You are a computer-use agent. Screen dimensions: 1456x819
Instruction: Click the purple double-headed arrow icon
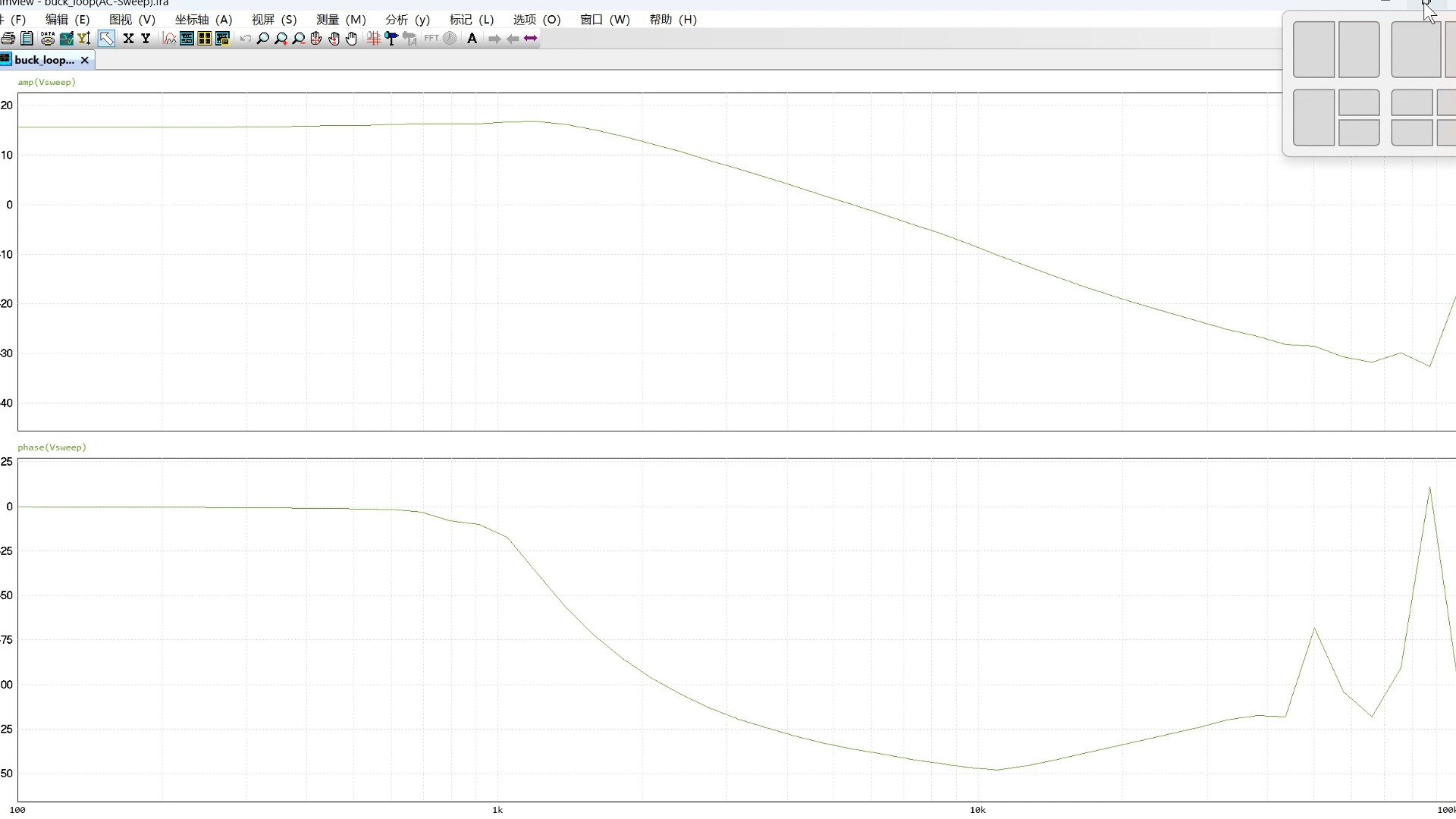click(x=530, y=39)
